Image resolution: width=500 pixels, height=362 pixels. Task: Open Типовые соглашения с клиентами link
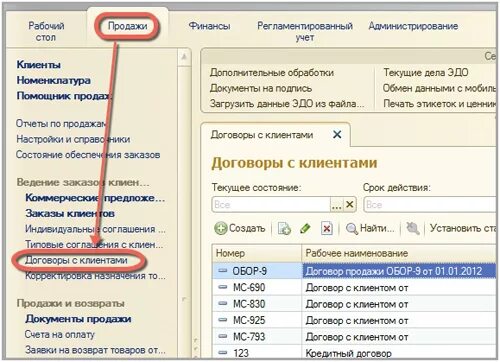[x=94, y=245]
